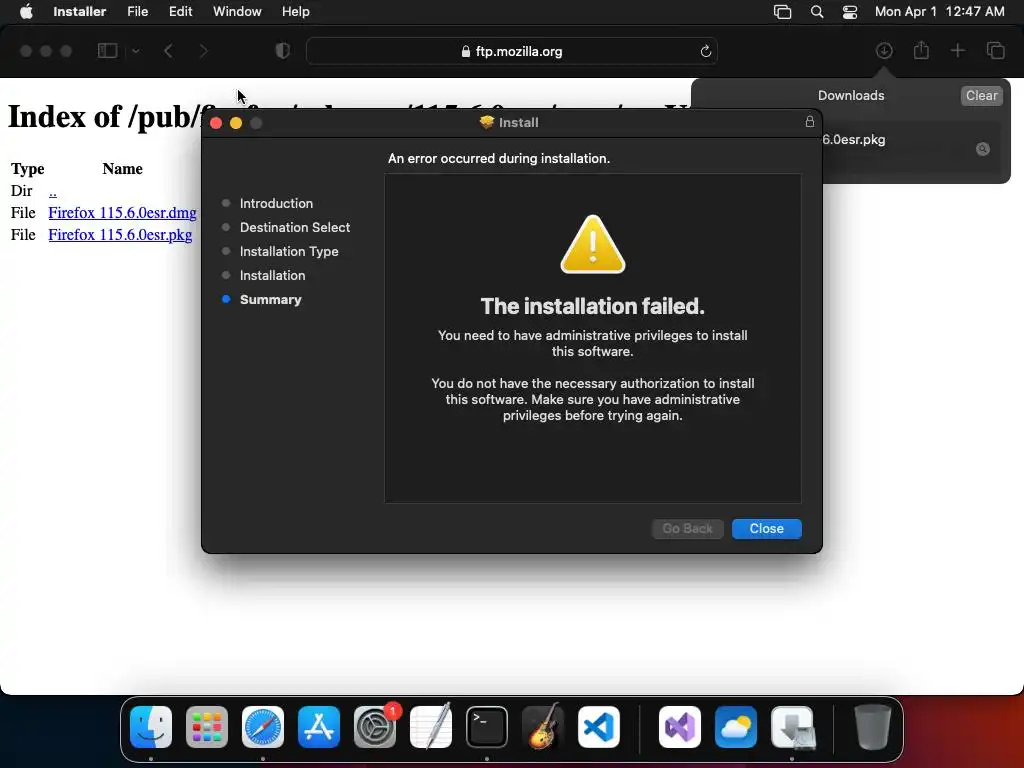Open TextEdit from the Dock

pos(430,727)
